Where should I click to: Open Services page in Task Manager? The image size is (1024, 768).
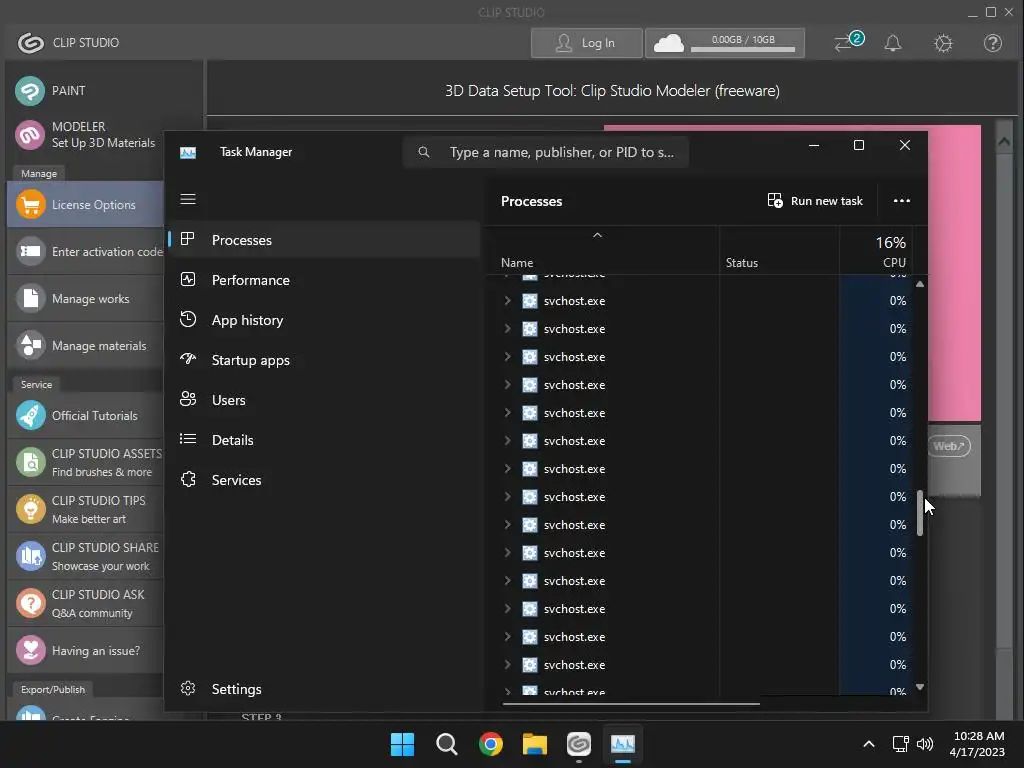point(324,480)
